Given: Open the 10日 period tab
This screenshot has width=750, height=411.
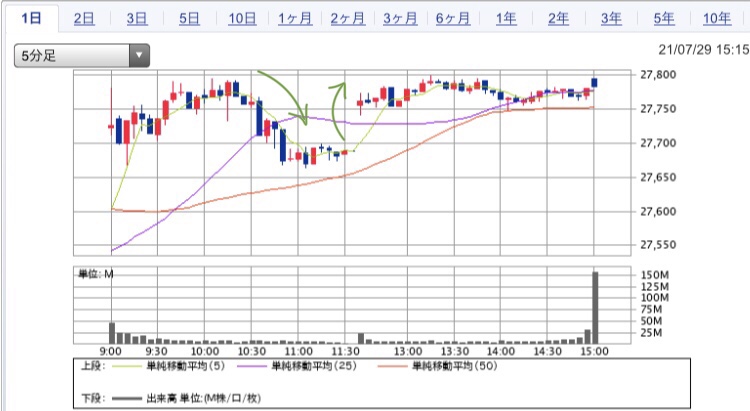Looking at the screenshot, I should click(242, 19).
